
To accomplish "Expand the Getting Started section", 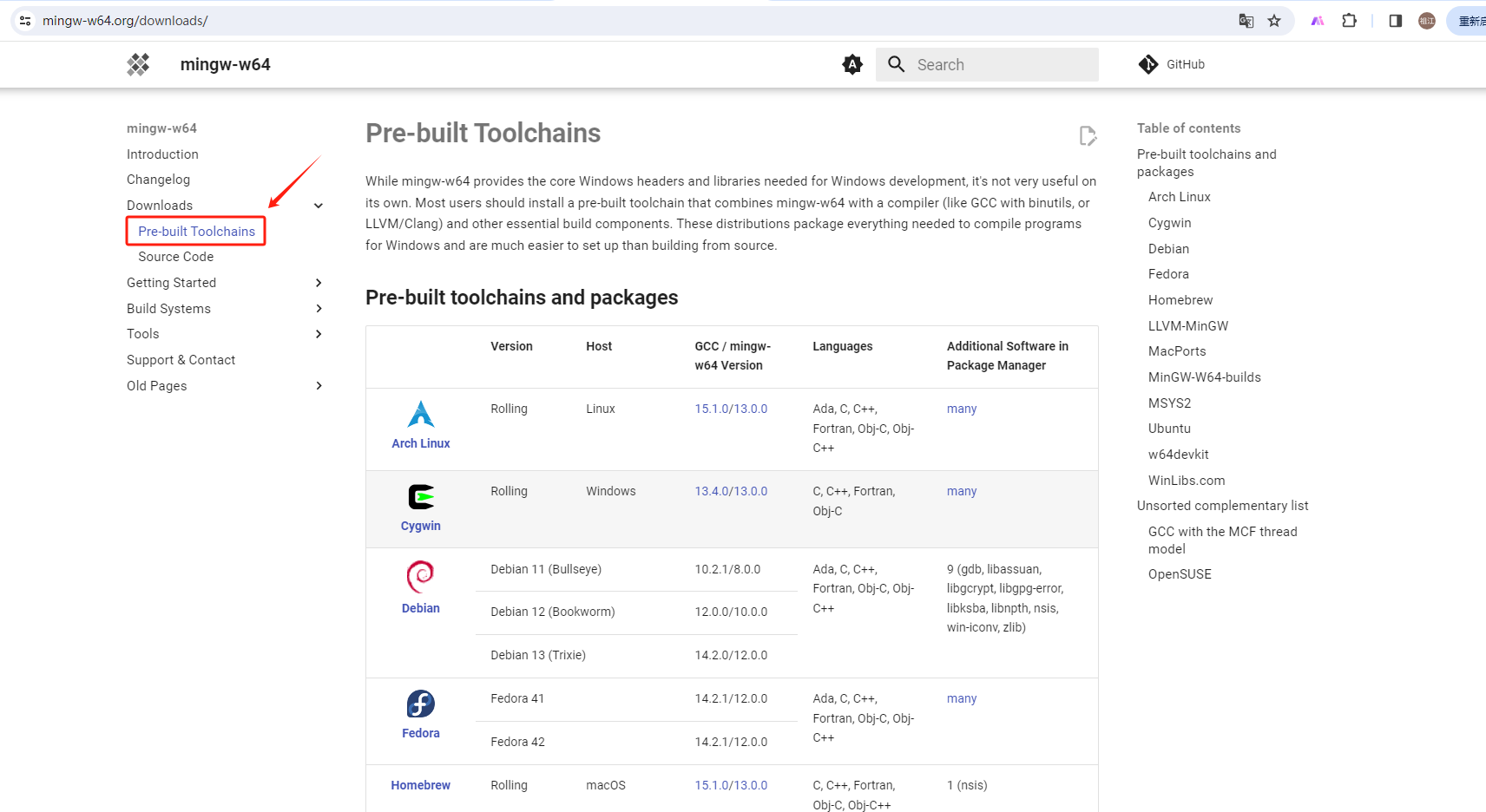I will [x=319, y=283].
